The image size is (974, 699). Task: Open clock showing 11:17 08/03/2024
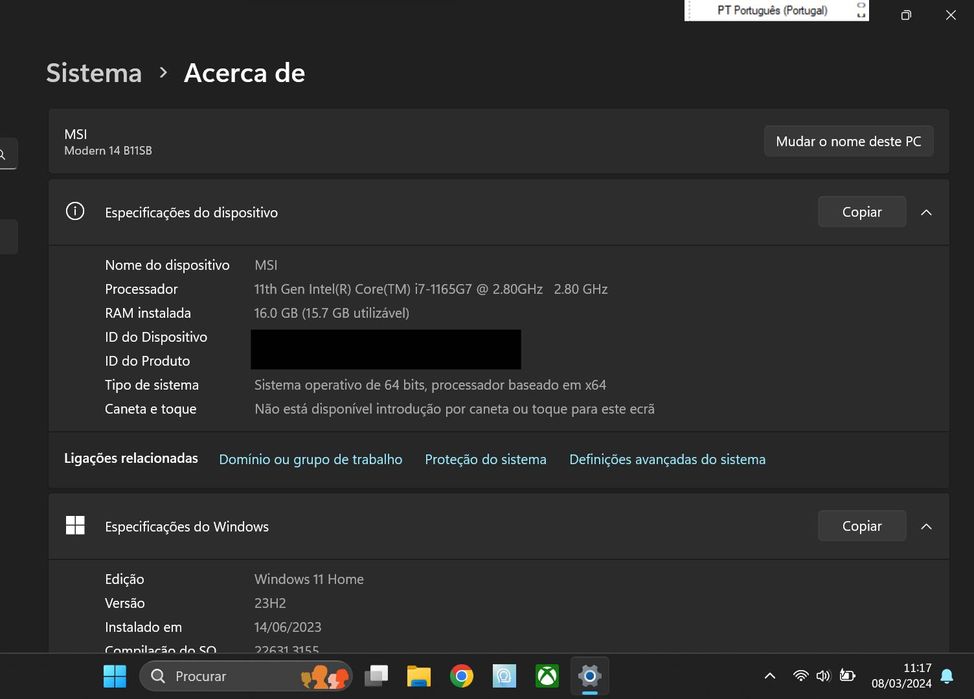[901, 676]
